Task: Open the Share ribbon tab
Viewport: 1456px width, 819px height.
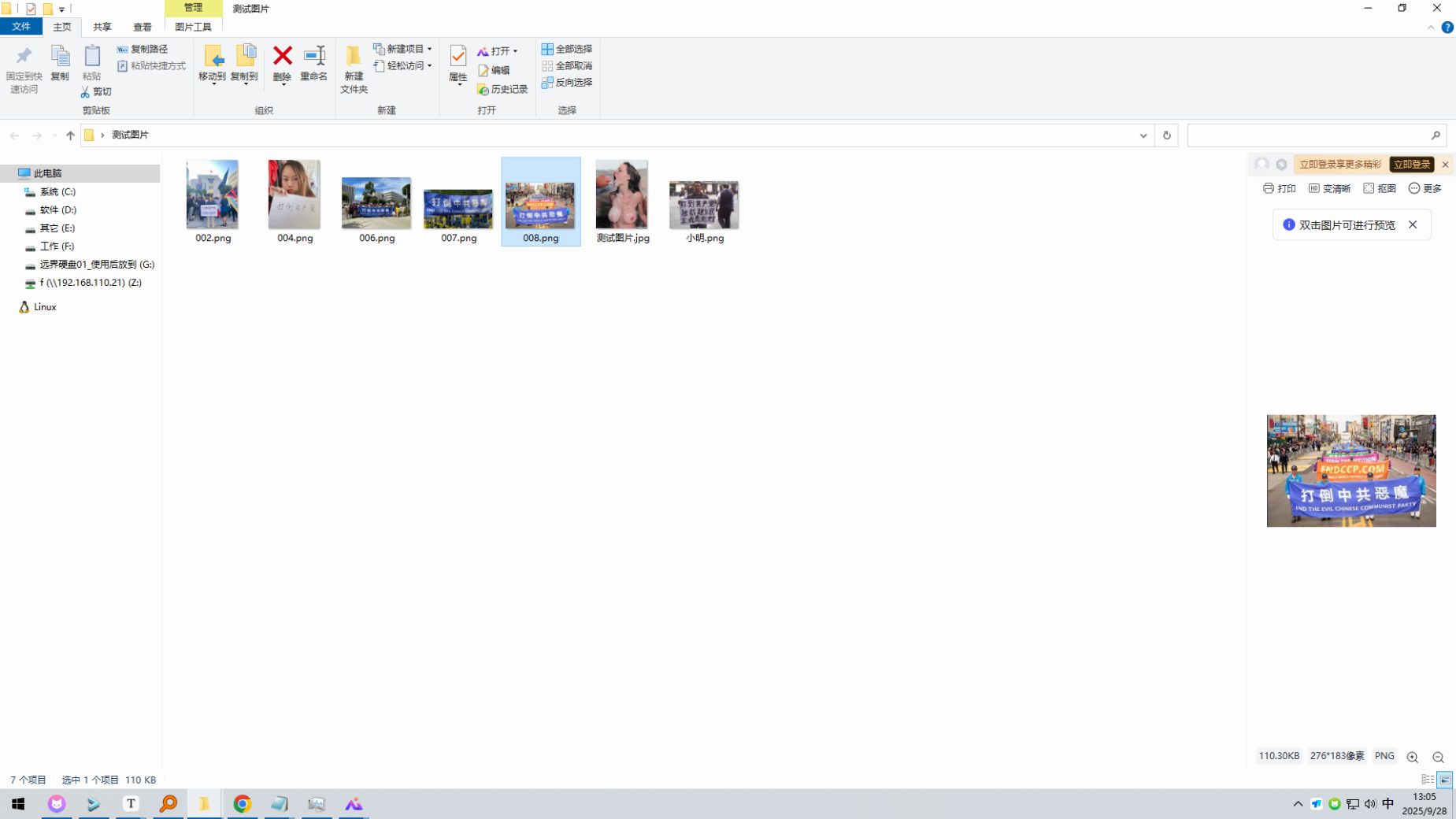Action: point(102,27)
